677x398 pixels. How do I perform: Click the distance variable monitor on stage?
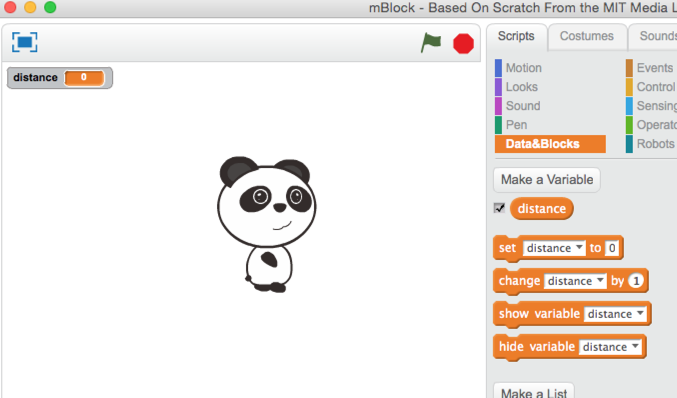tap(60, 78)
